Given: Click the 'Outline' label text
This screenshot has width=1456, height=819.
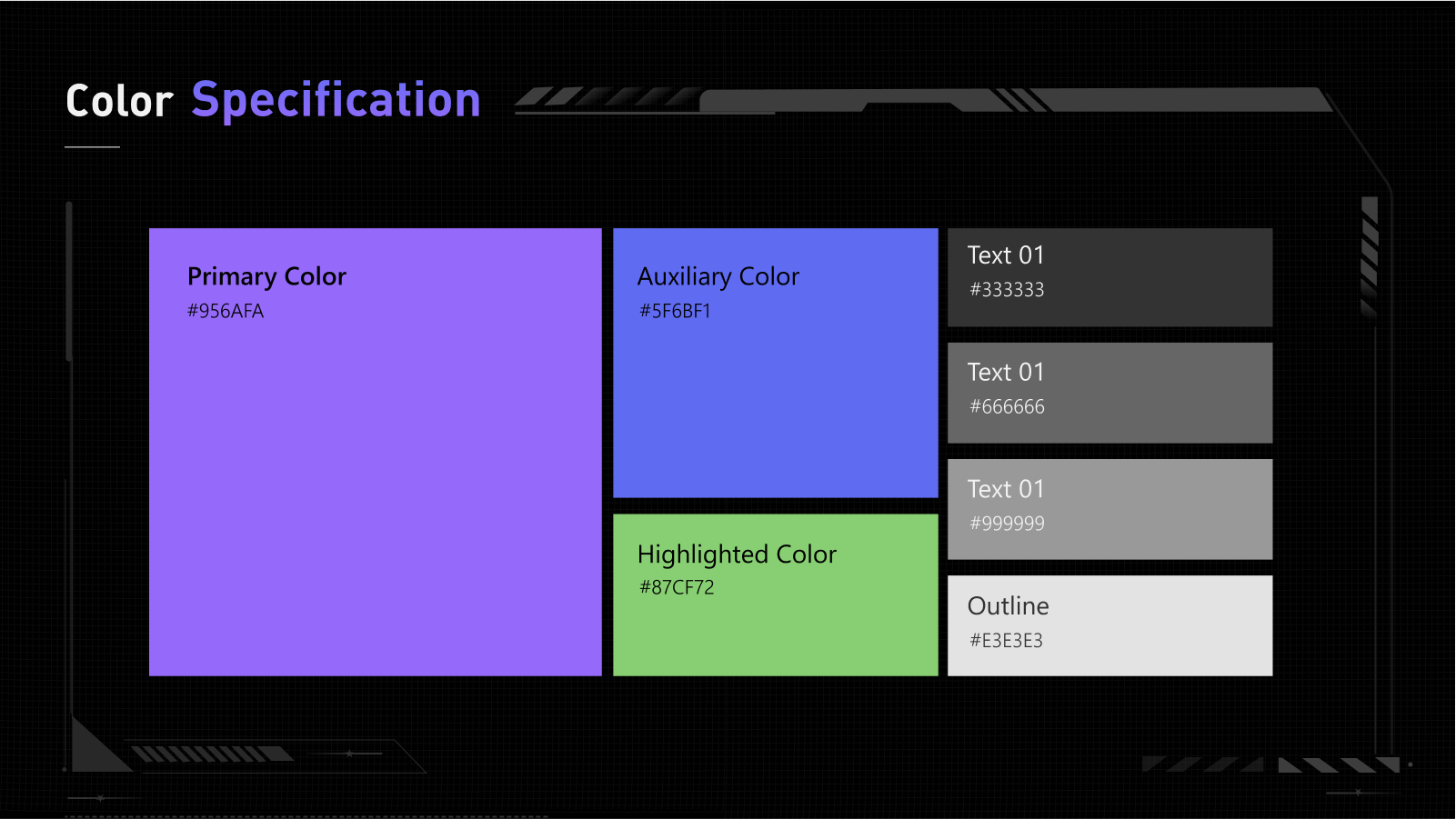Looking at the screenshot, I should pos(1008,606).
